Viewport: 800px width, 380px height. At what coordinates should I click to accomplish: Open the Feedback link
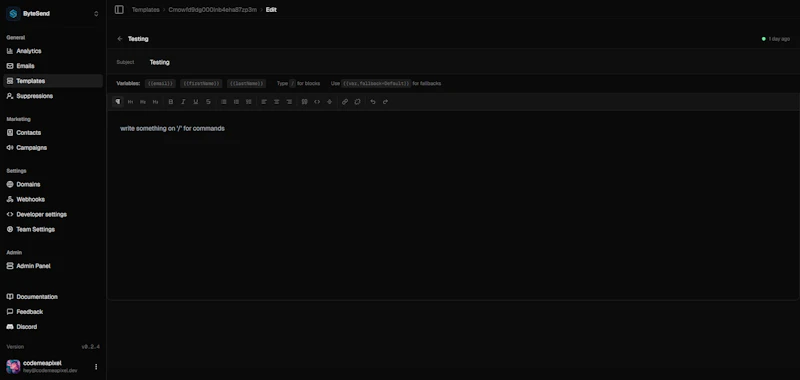(x=53, y=312)
